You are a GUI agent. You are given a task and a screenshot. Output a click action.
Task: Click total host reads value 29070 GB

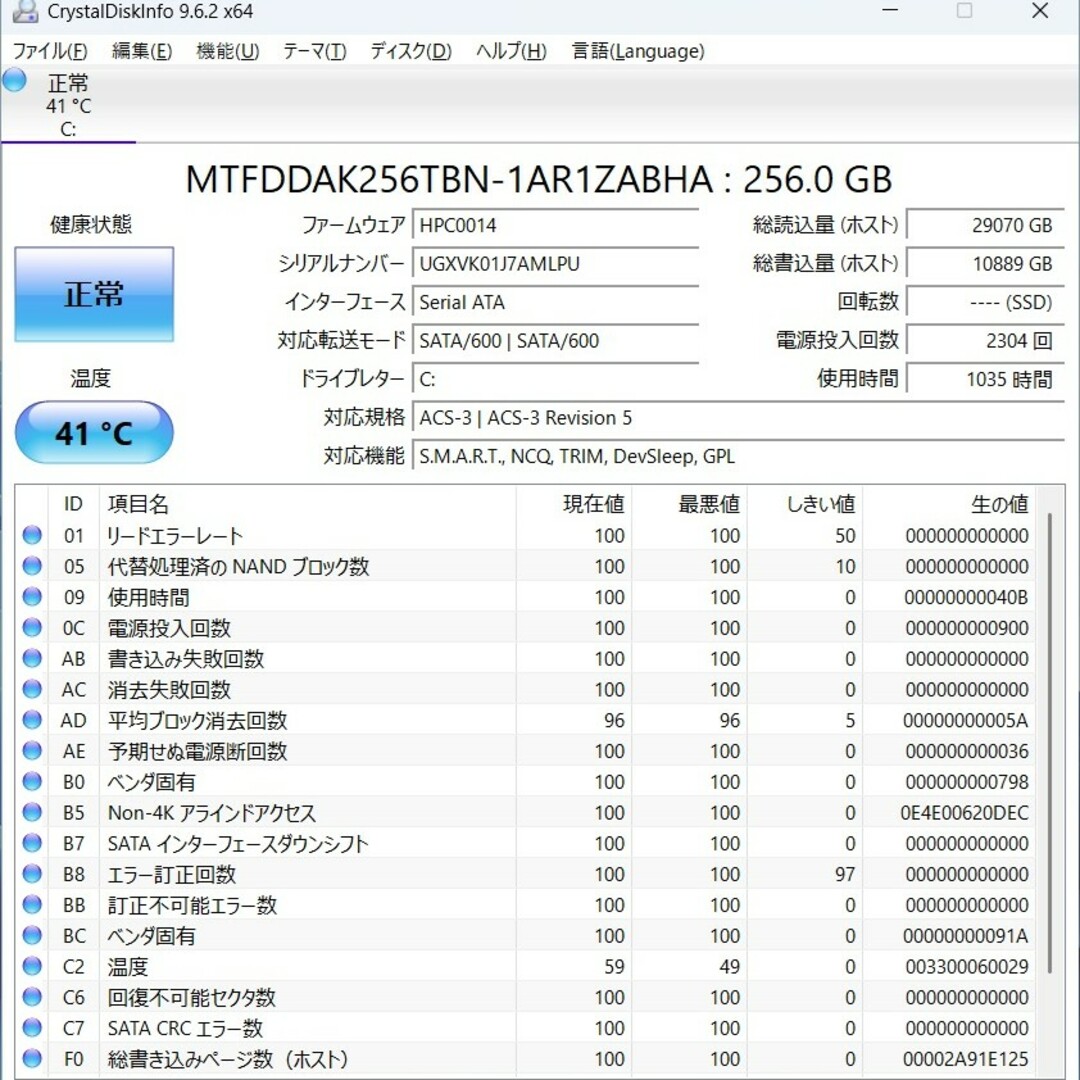[x=985, y=225]
